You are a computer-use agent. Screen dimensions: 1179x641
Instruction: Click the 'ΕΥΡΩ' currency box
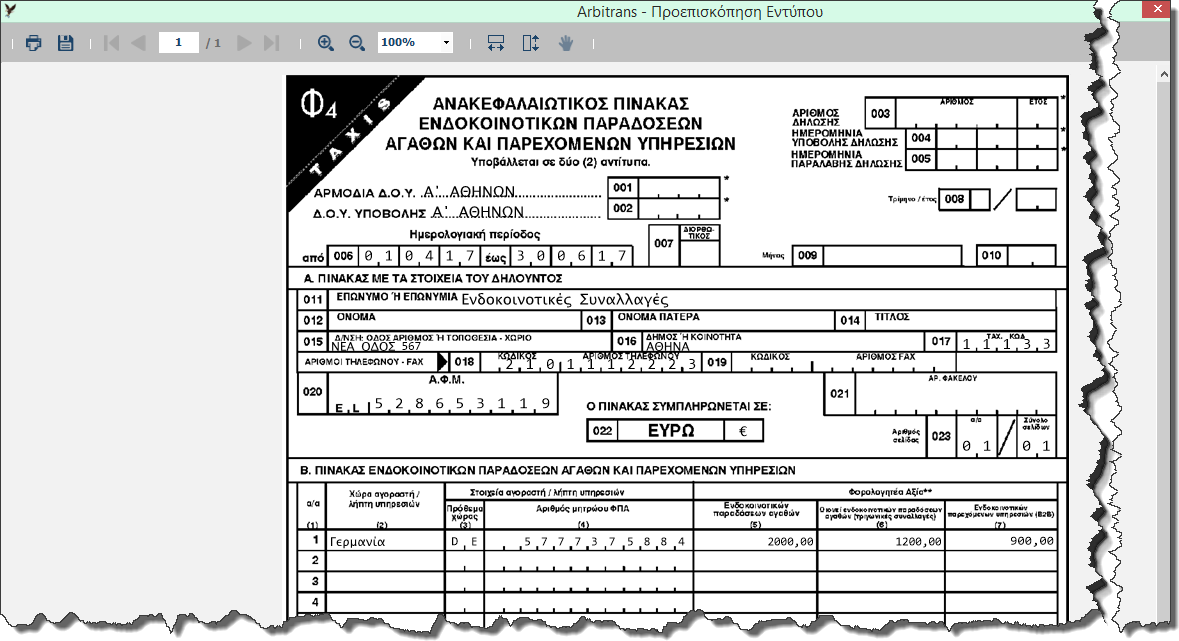[671, 430]
